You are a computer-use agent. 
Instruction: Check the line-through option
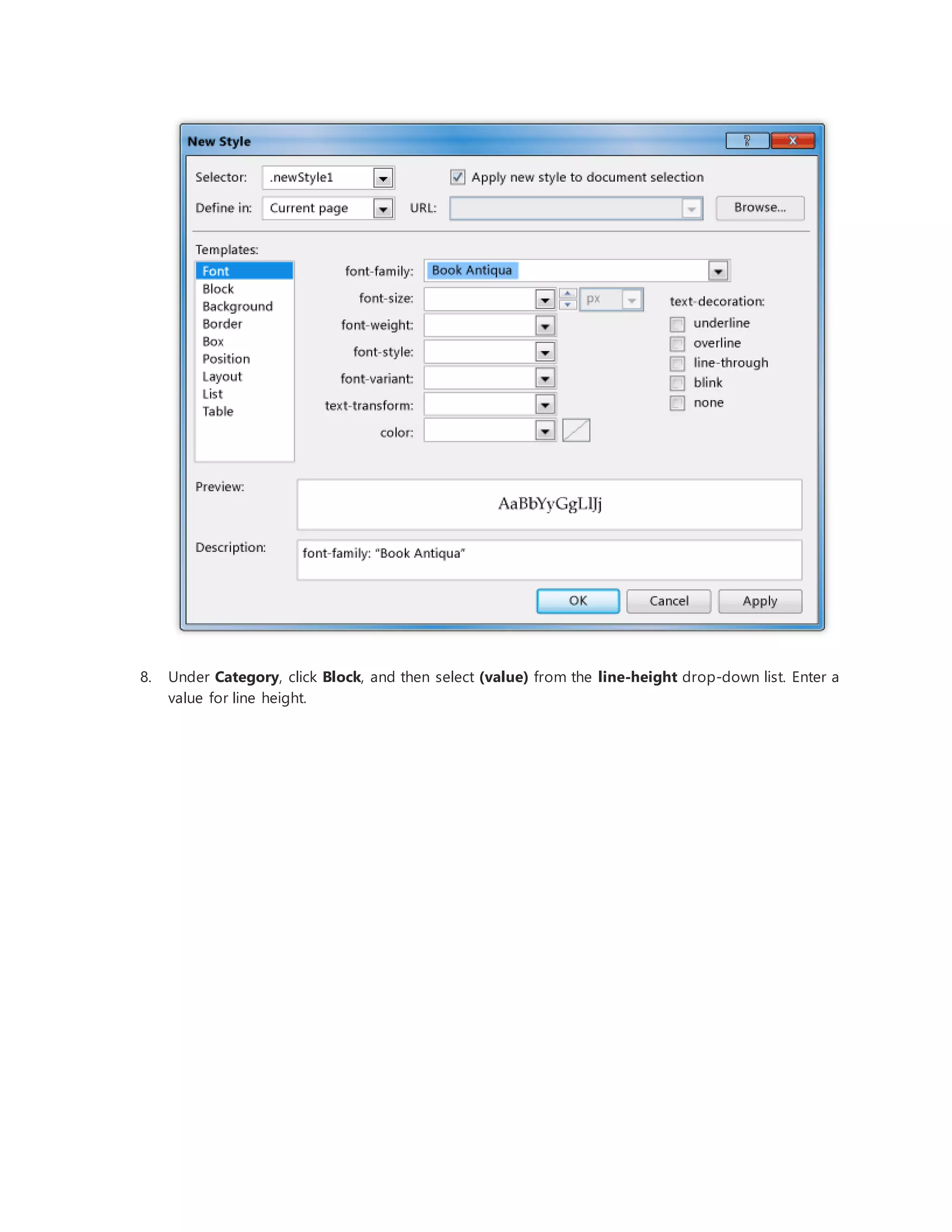pos(677,363)
